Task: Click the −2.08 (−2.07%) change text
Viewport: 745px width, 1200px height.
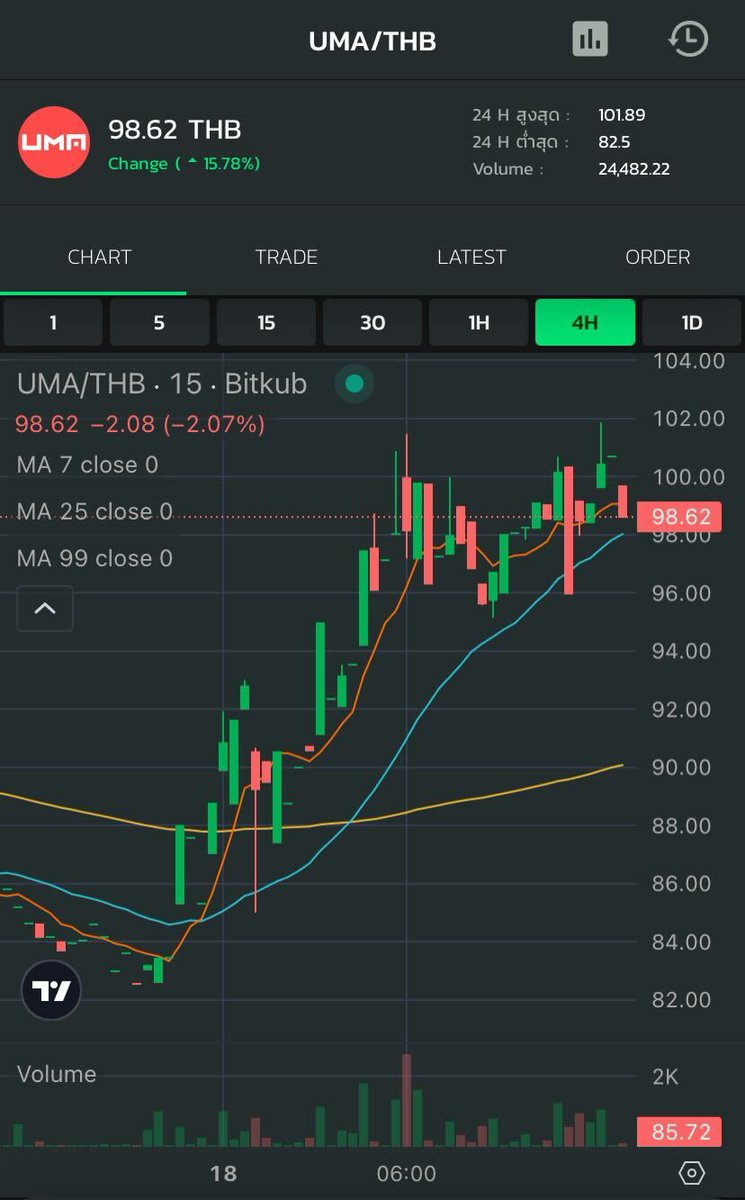Action: point(178,424)
